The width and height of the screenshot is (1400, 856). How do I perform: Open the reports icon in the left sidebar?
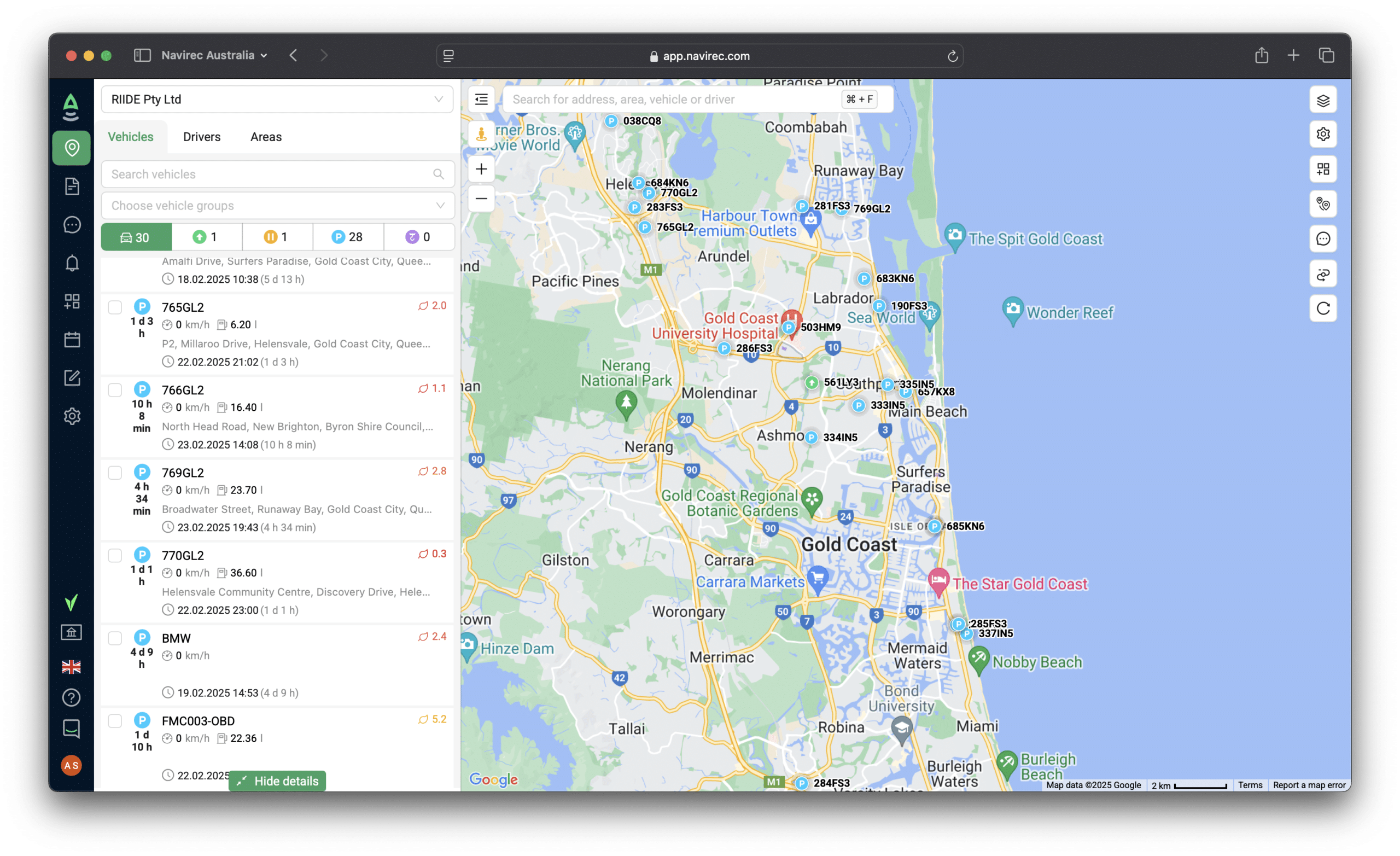tap(72, 187)
